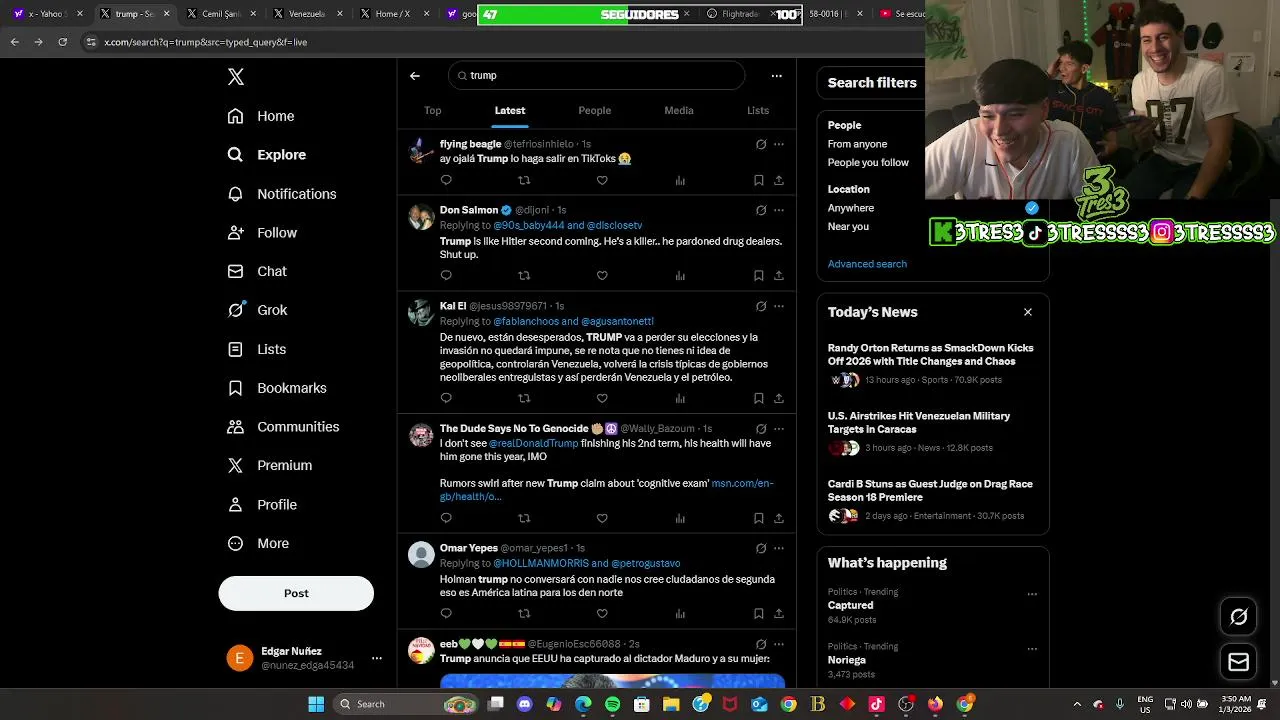Open Communities in the sidebar

tap(283, 427)
